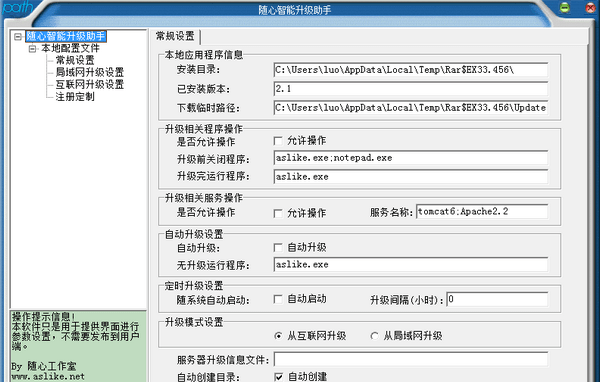This screenshot has height=382, width=601.
Task: Click the 操作提示信息! heading text
Action: (43, 317)
